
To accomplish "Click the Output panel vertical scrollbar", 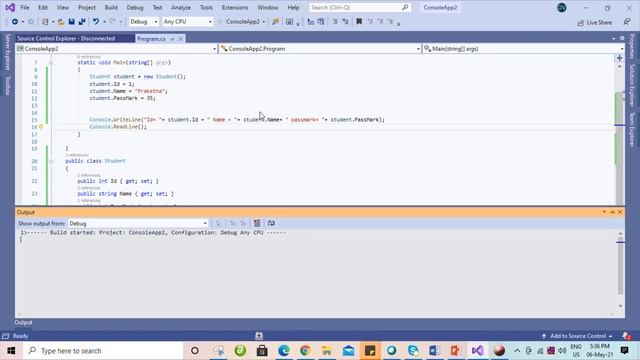I will 620,269.
